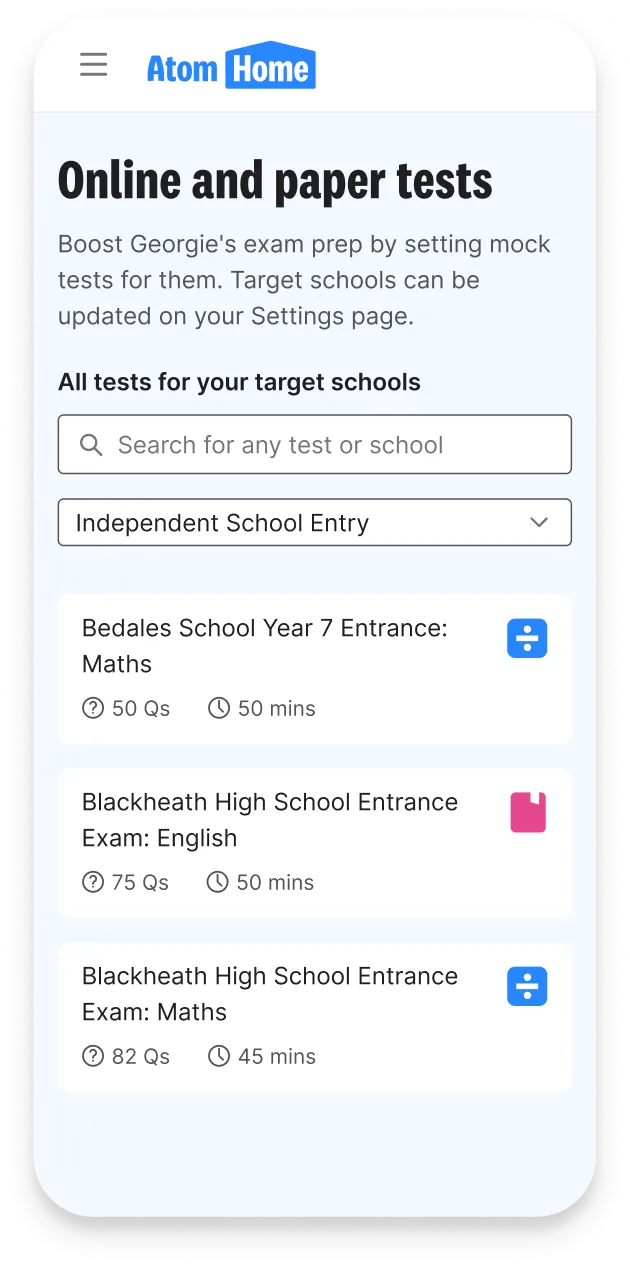
Task: Click clock icon beside 45 mins
Action: click(x=219, y=1056)
